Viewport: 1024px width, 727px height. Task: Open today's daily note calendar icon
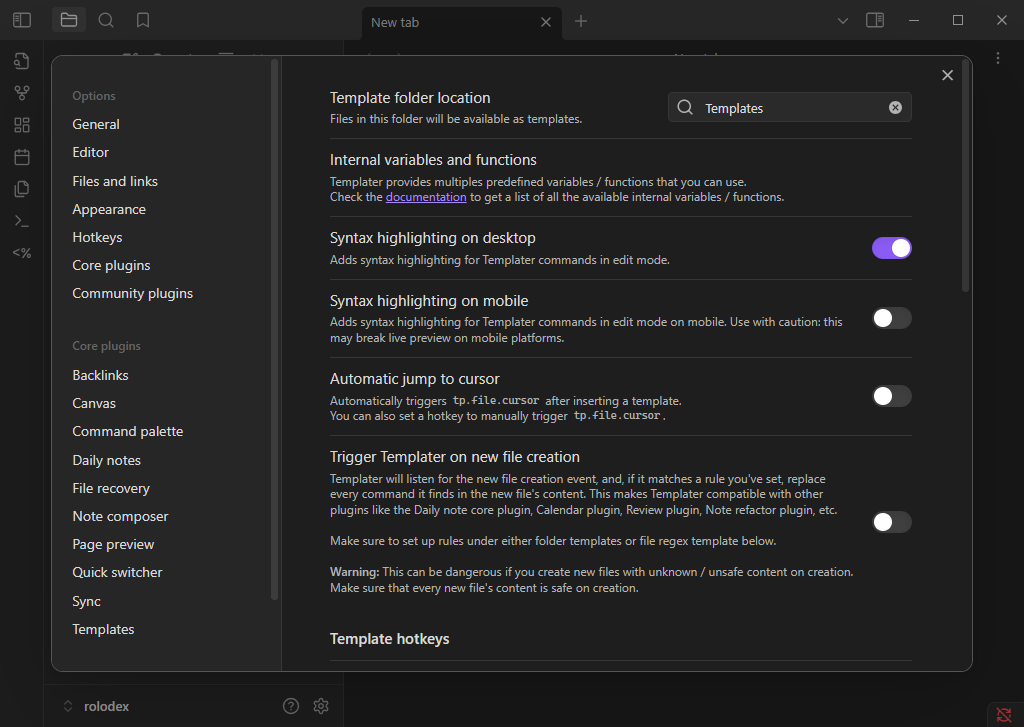(22, 157)
